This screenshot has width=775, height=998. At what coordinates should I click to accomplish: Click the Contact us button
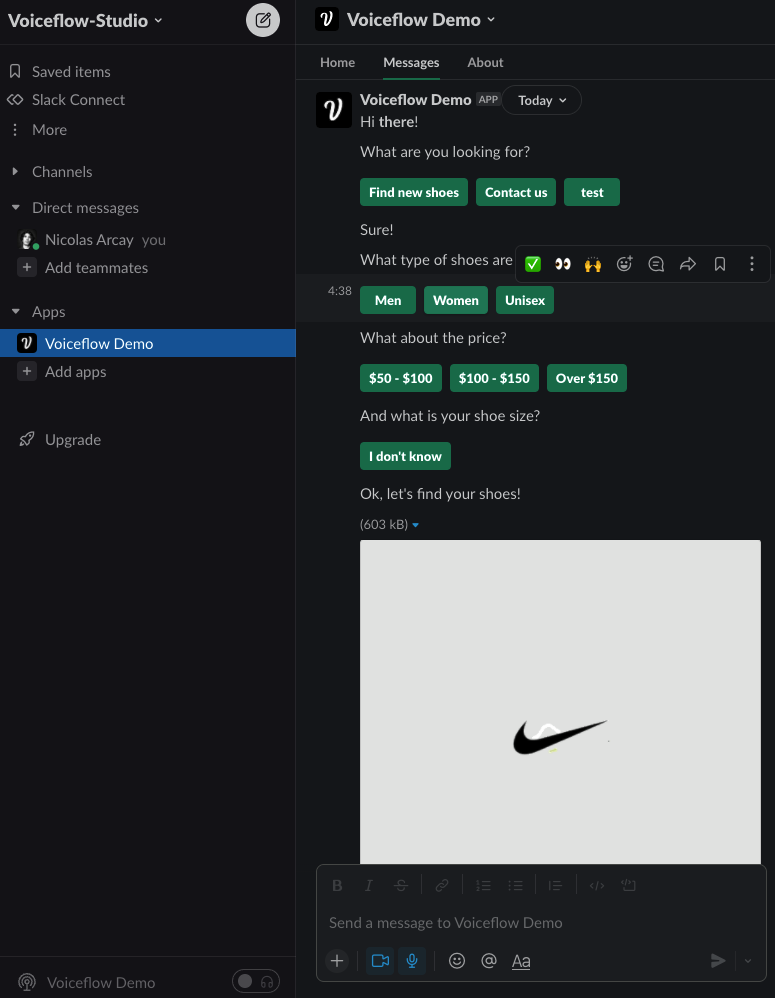(516, 192)
